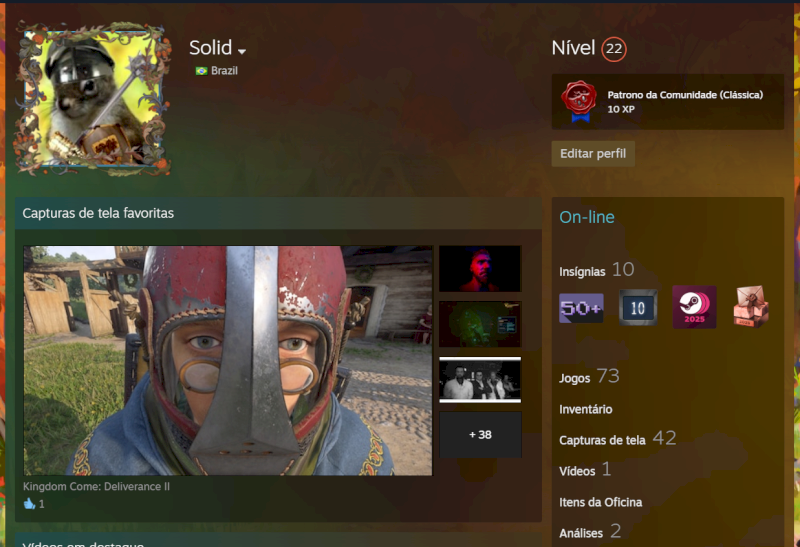The height and width of the screenshot is (547, 800).
Task: Click the Kingdom Come: Deliverance II caption
Action: tap(96, 486)
